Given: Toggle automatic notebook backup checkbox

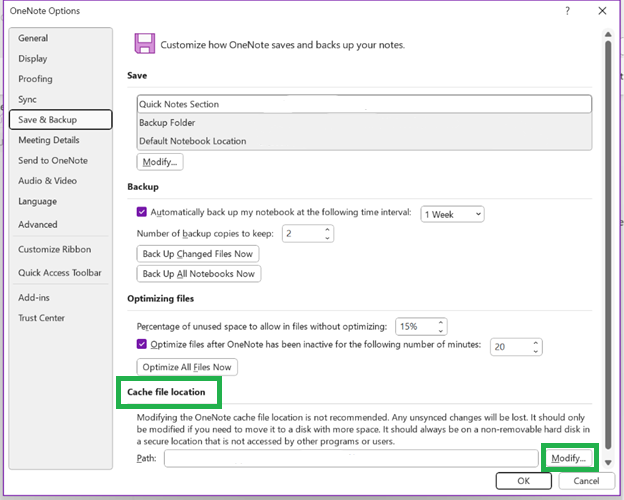Looking at the screenshot, I should pos(142,212).
